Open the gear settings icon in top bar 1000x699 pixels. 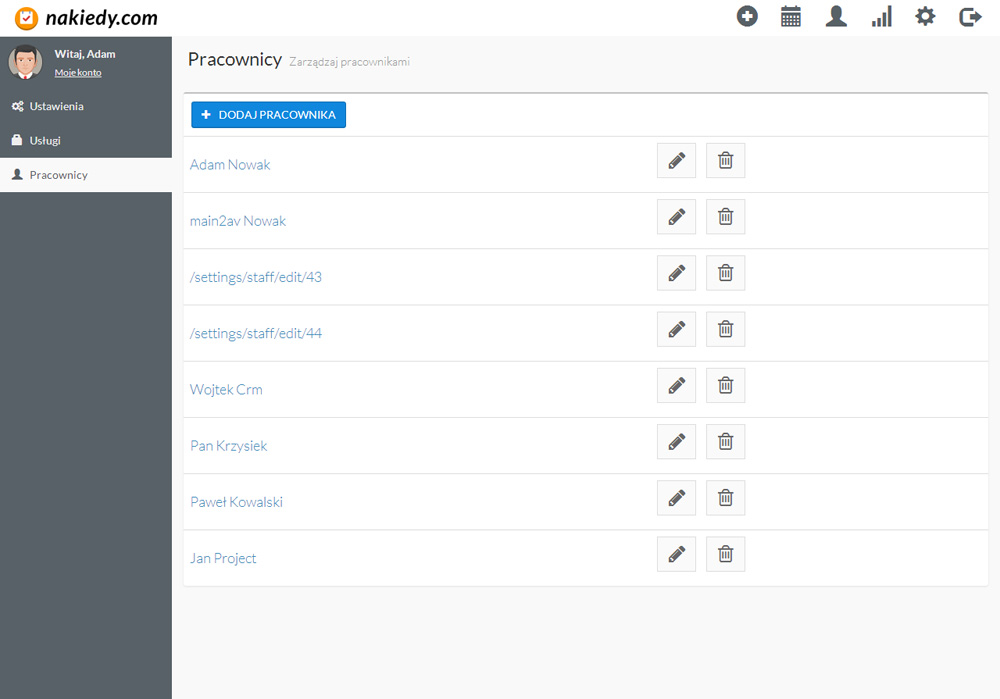coord(925,17)
